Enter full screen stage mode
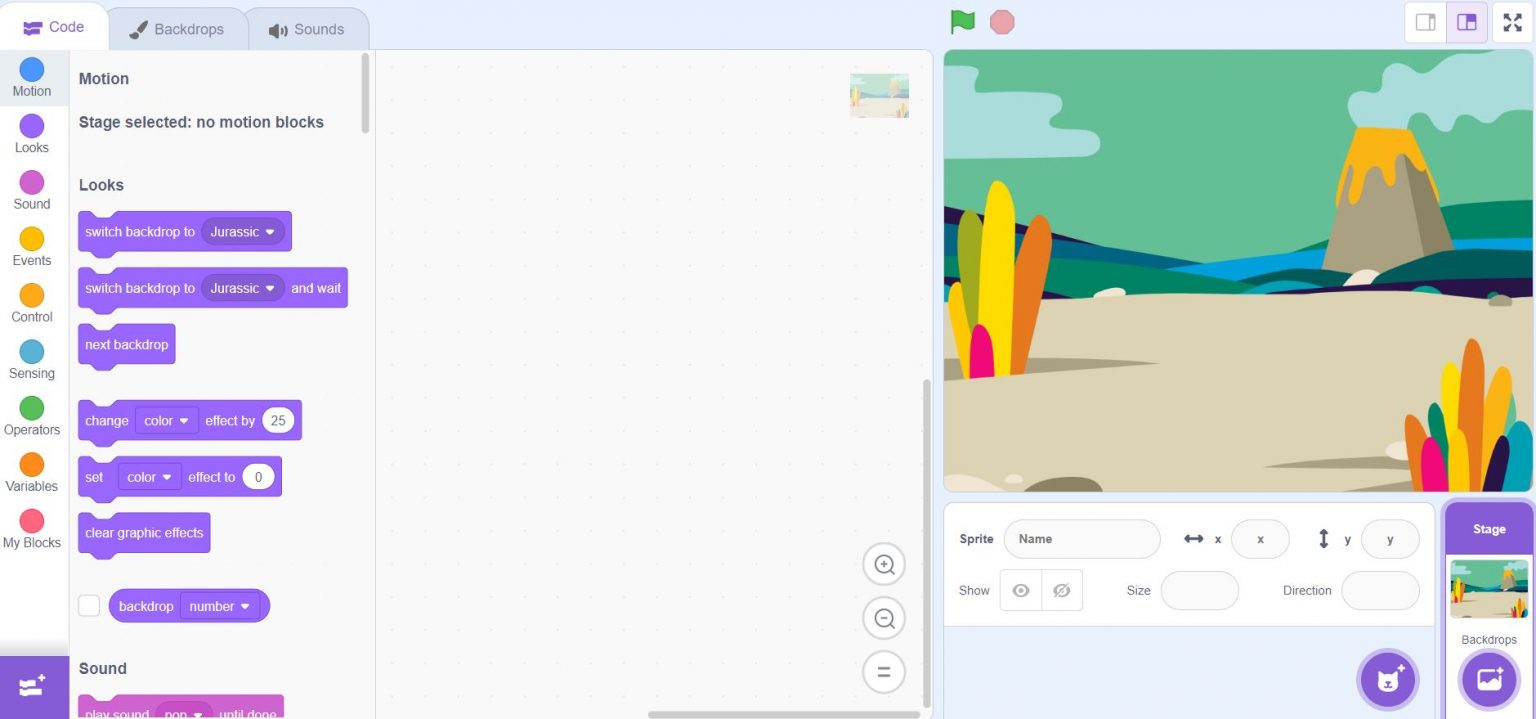The height and width of the screenshot is (719, 1536). click(x=1512, y=22)
